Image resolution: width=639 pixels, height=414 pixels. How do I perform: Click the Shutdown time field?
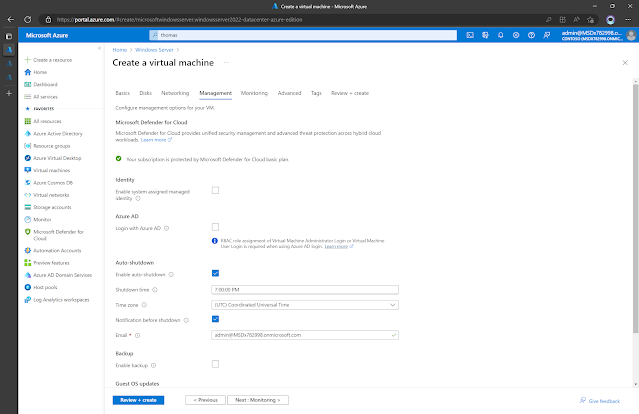point(305,290)
